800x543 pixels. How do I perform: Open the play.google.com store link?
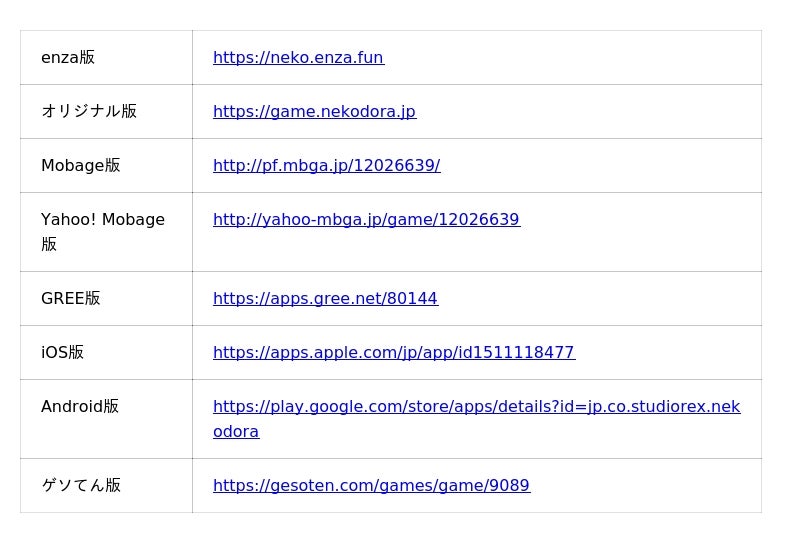(476, 407)
